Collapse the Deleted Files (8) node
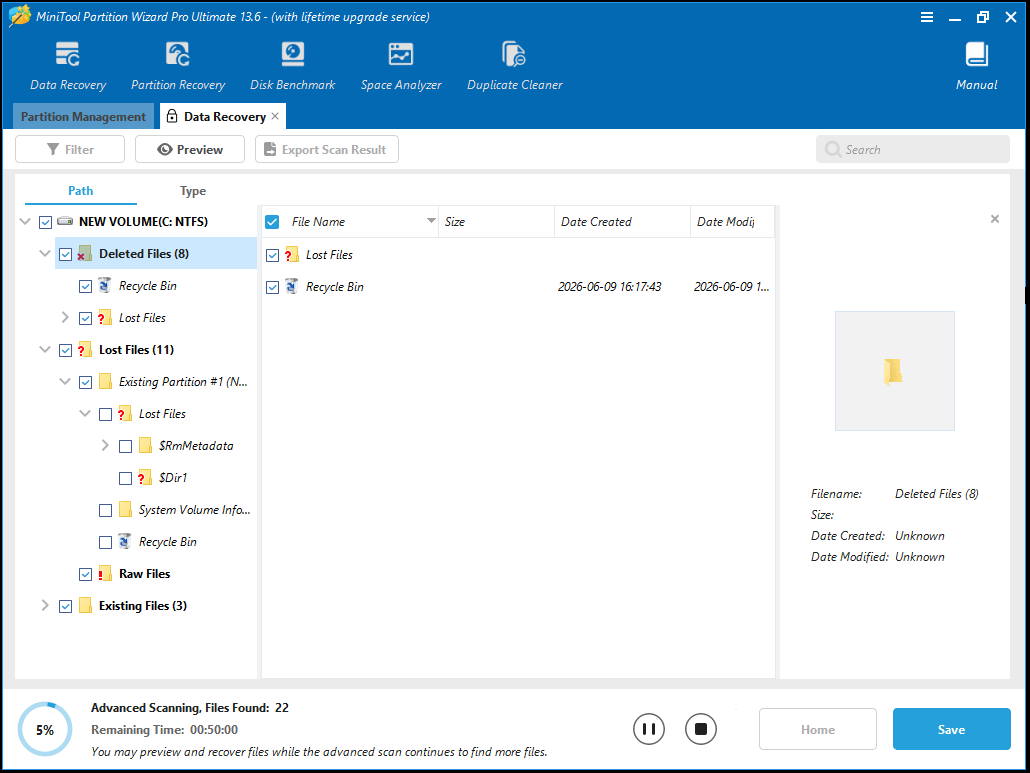Image resolution: width=1030 pixels, height=773 pixels. click(45, 254)
